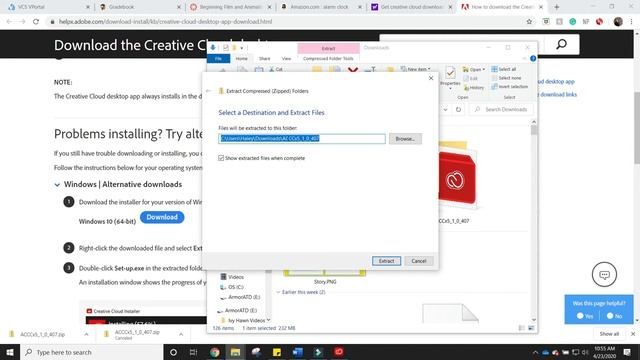640x360 pixels.
Task: Open a new Chrome tab
Action: coord(556,7)
